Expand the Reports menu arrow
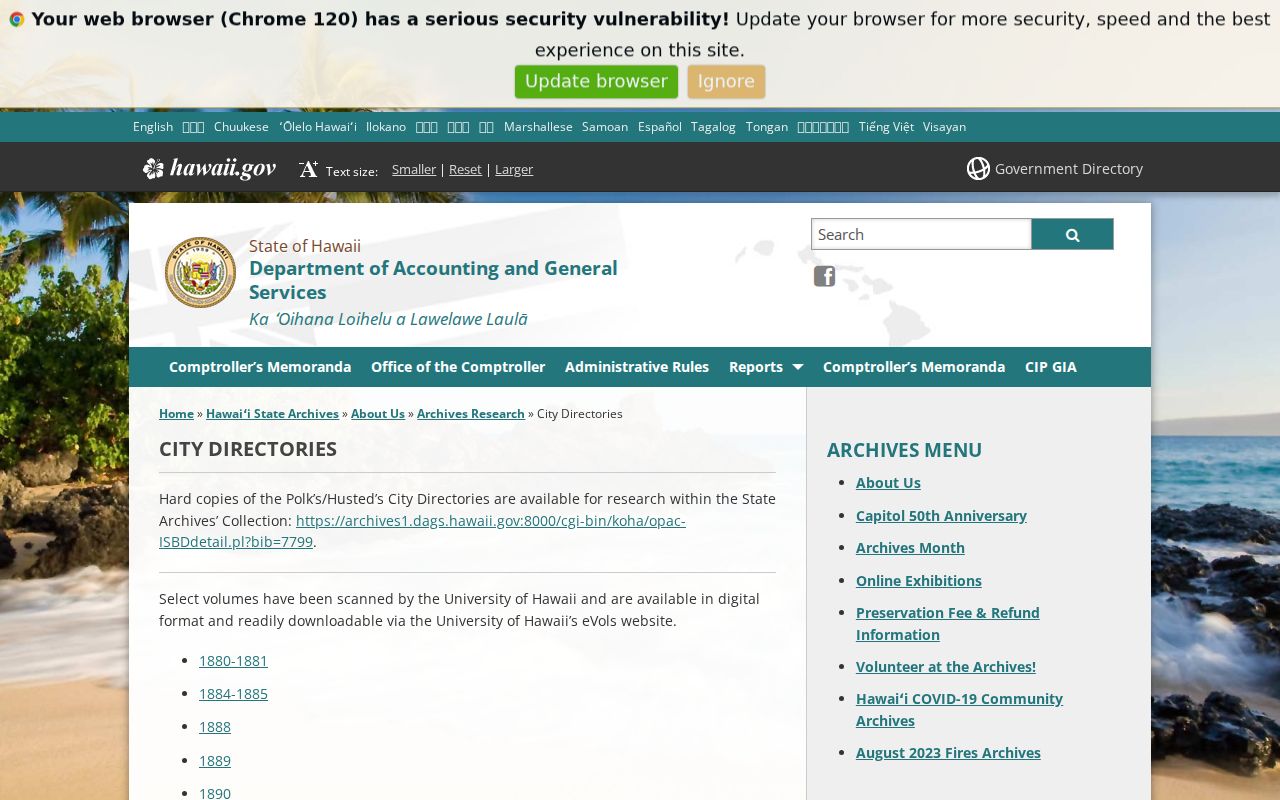1280x800 pixels. tap(797, 367)
